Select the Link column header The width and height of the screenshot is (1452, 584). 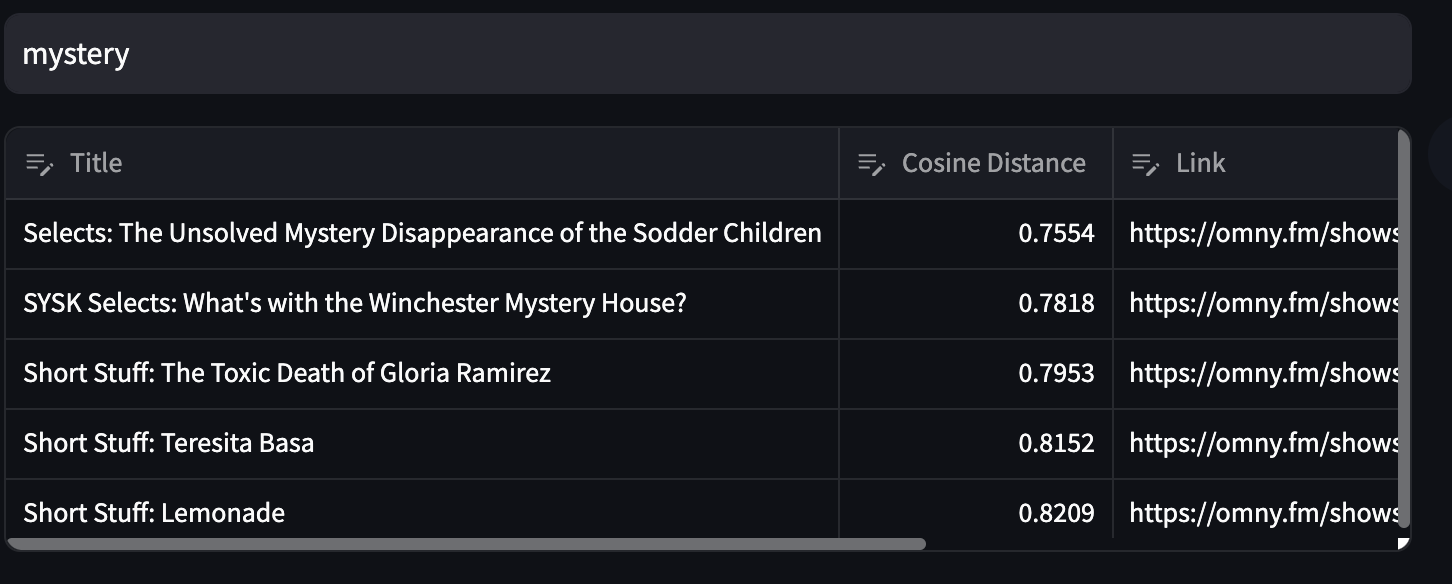click(x=1199, y=163)
